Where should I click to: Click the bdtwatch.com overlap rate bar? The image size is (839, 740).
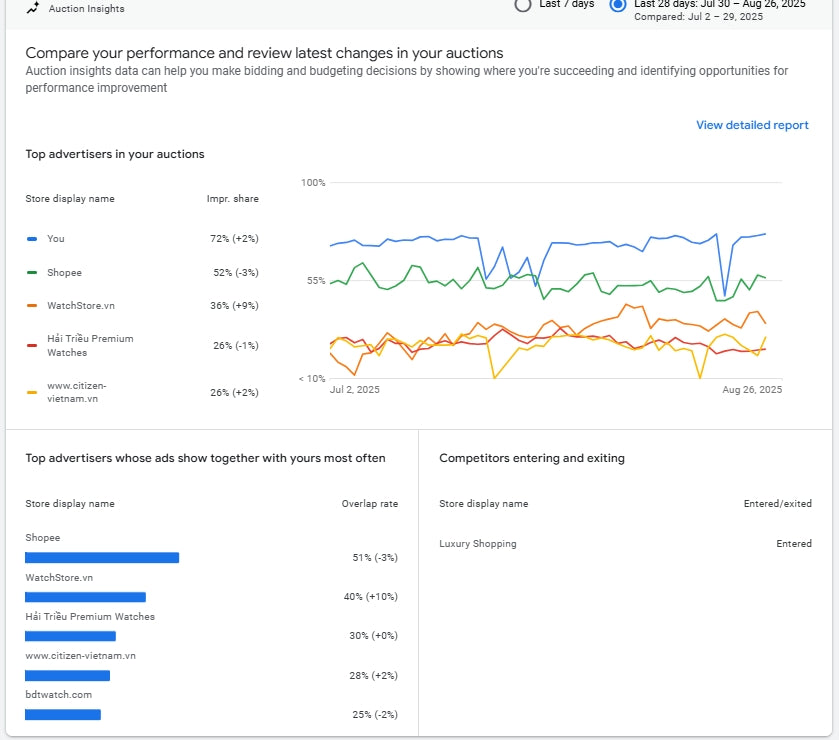63,714
